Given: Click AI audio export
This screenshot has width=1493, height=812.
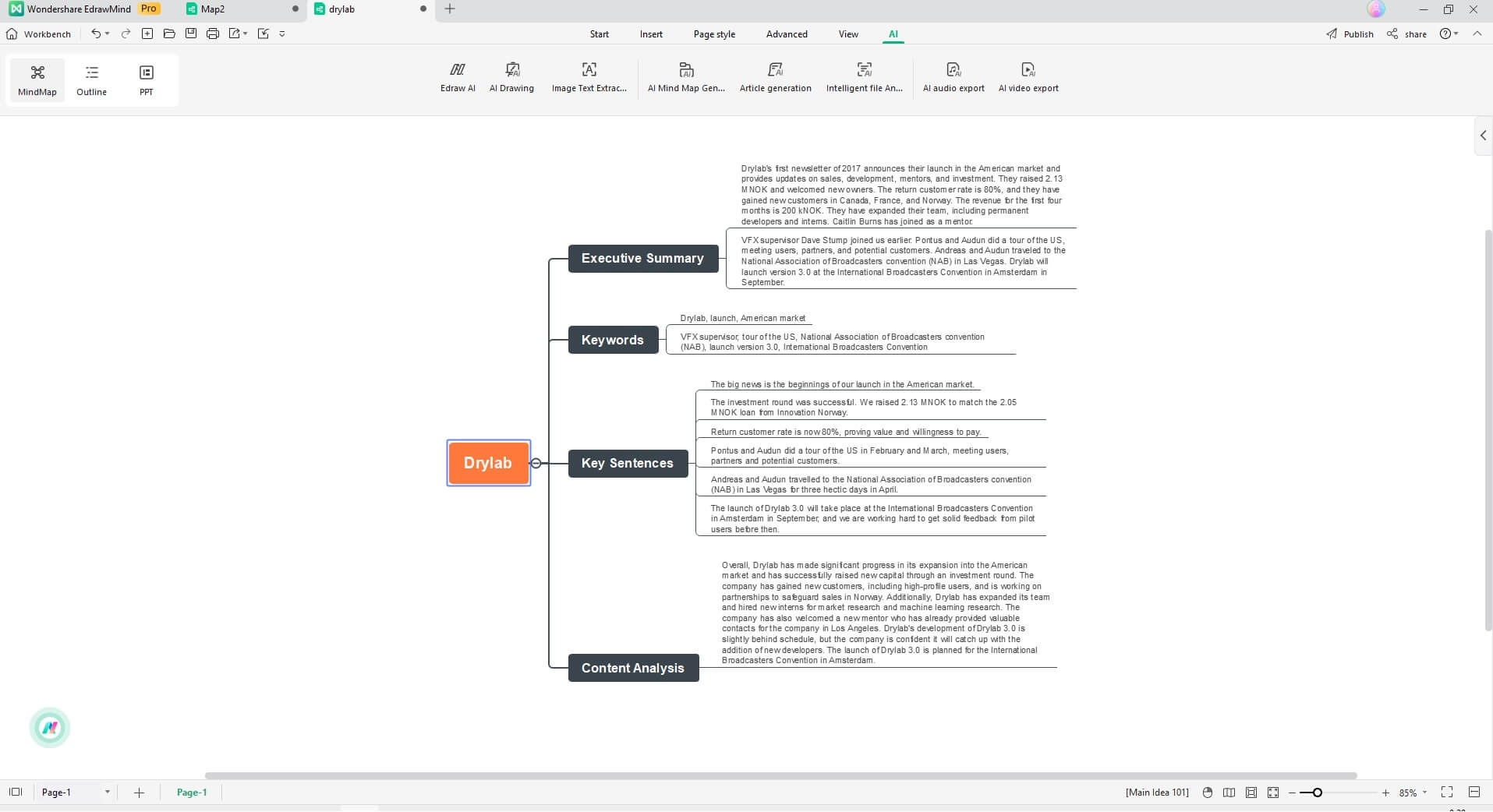Looking at the screenshot, I should (x=953, y=78).
